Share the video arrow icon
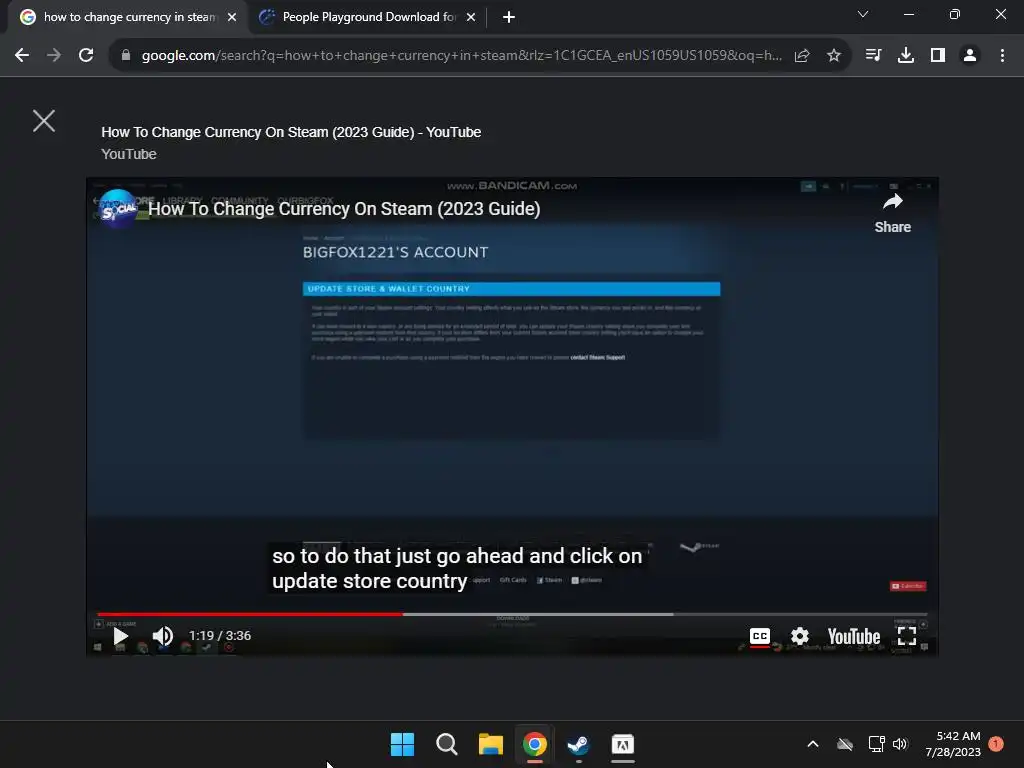 (893, 202)
